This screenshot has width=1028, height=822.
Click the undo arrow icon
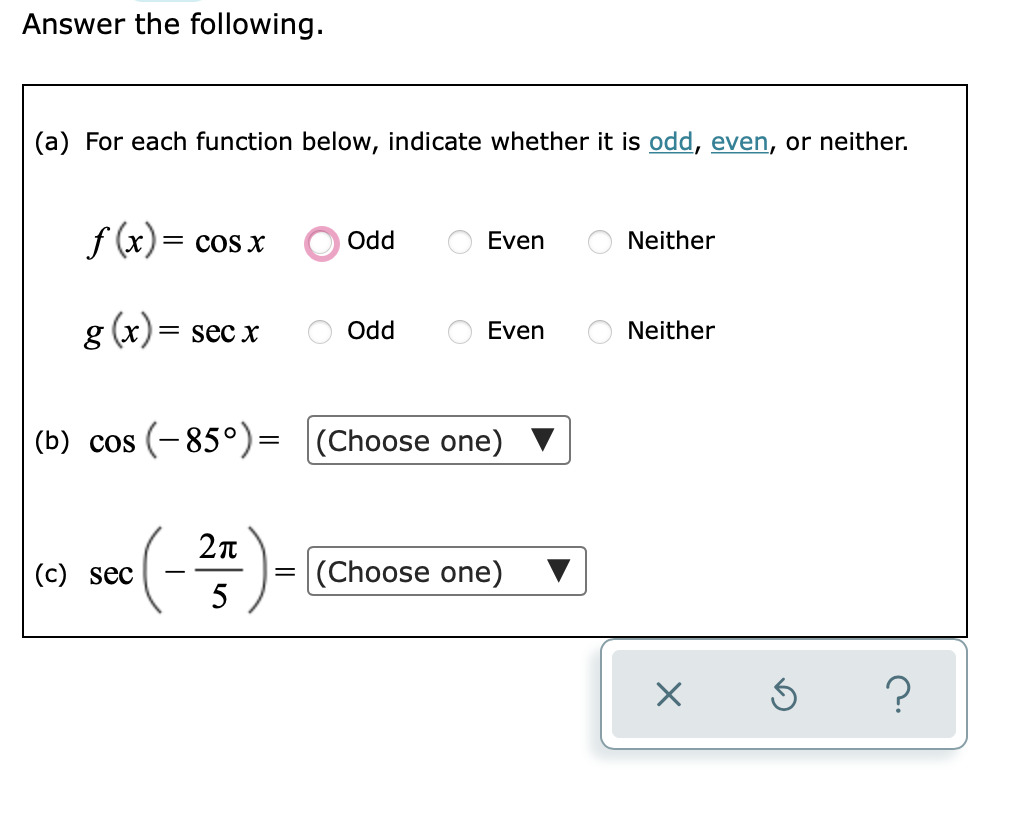[x=783, y=695]
